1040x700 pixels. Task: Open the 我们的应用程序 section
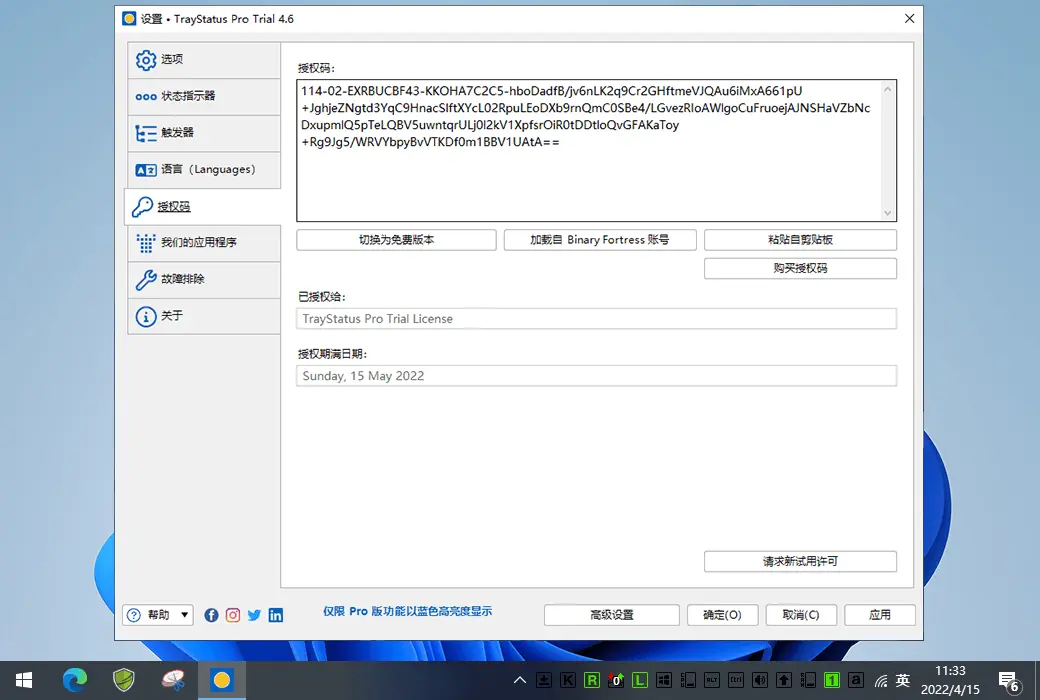coord(204,243)
